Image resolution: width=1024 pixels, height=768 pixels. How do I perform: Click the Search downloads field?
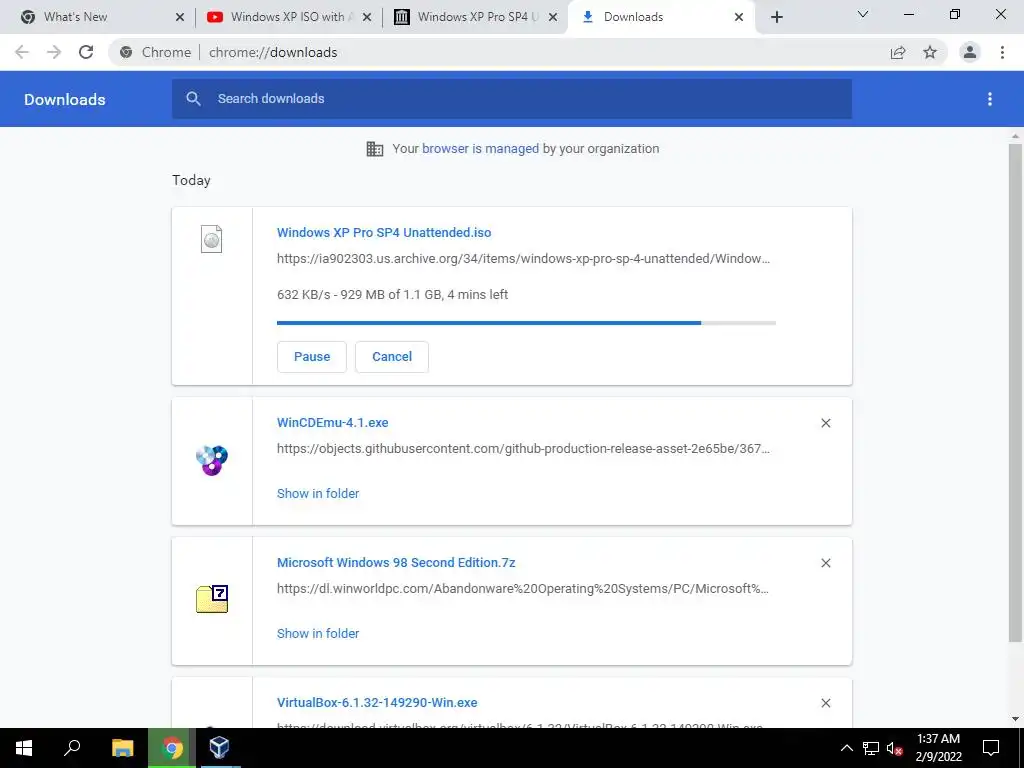[x=512, y=99]
